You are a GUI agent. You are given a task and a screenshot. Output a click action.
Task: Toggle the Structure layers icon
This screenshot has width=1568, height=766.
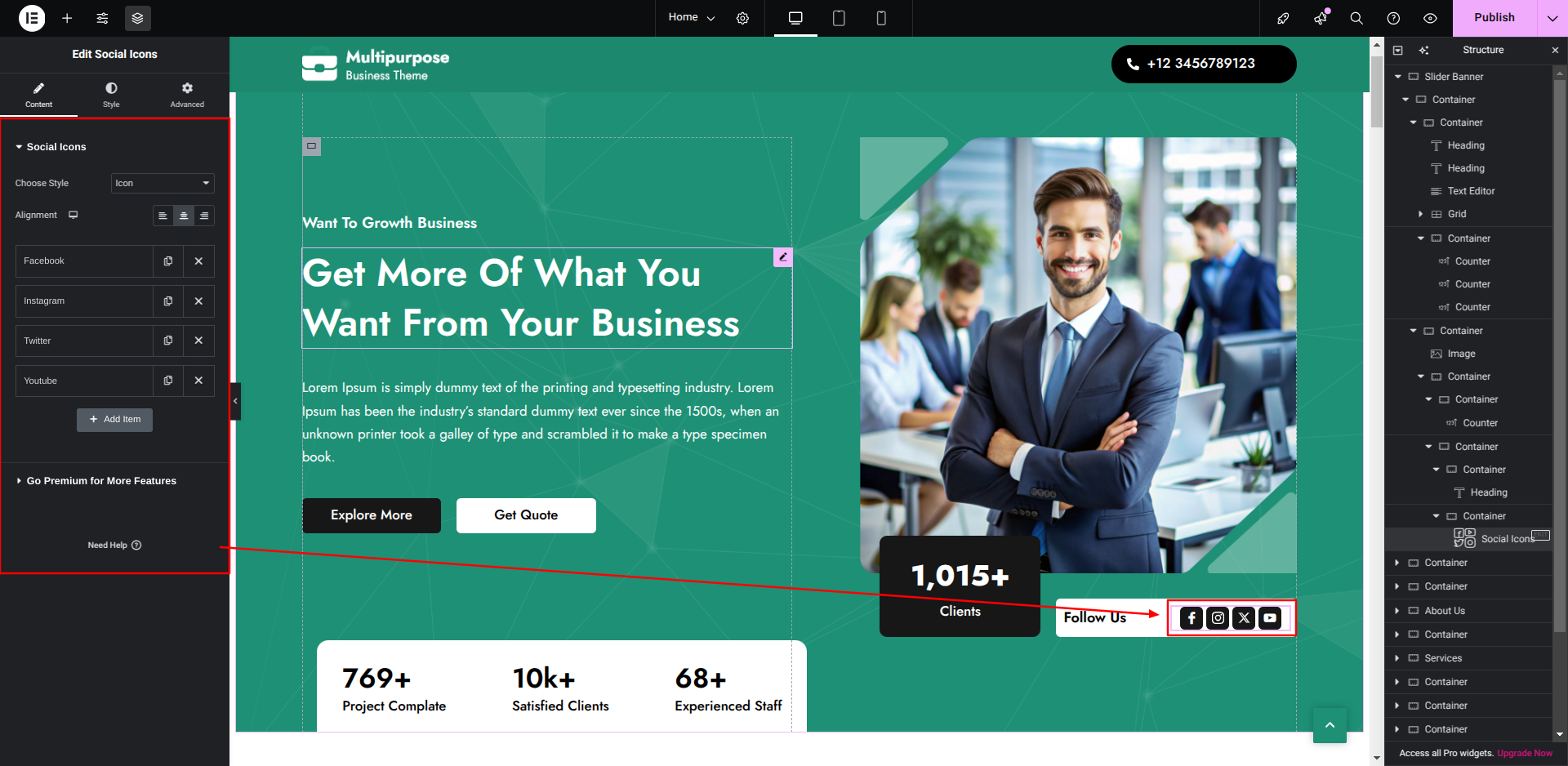tap(137, 18)
